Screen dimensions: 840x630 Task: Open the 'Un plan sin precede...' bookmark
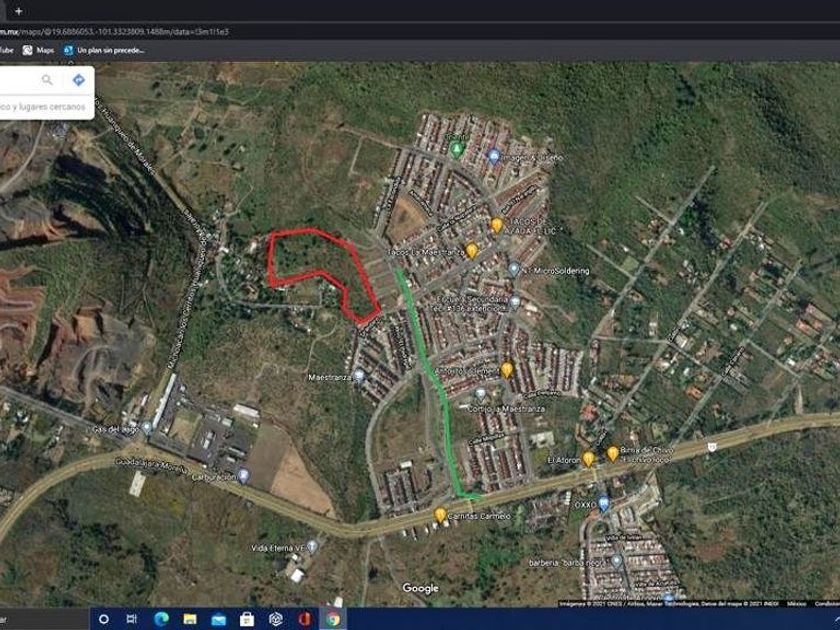click(x=104, y=50)
